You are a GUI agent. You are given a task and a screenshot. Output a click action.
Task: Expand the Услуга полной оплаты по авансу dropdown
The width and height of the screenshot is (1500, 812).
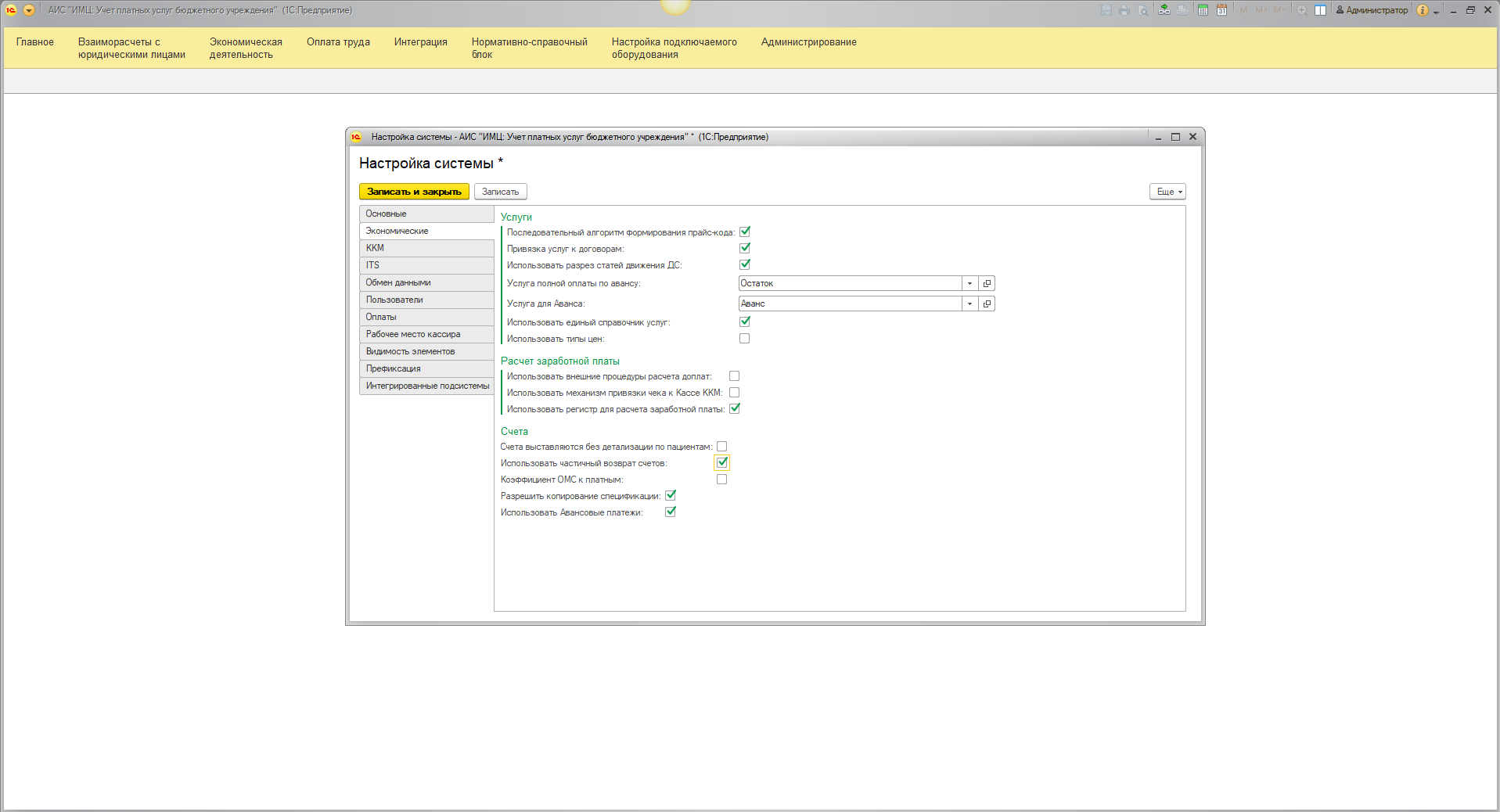[969, 283]
